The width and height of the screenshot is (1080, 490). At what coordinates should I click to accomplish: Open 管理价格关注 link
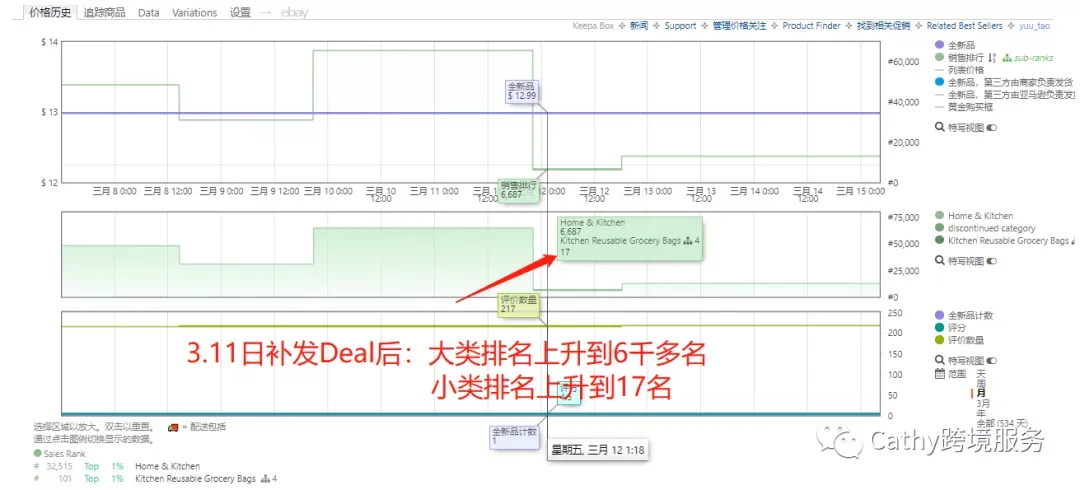point(738,25)
